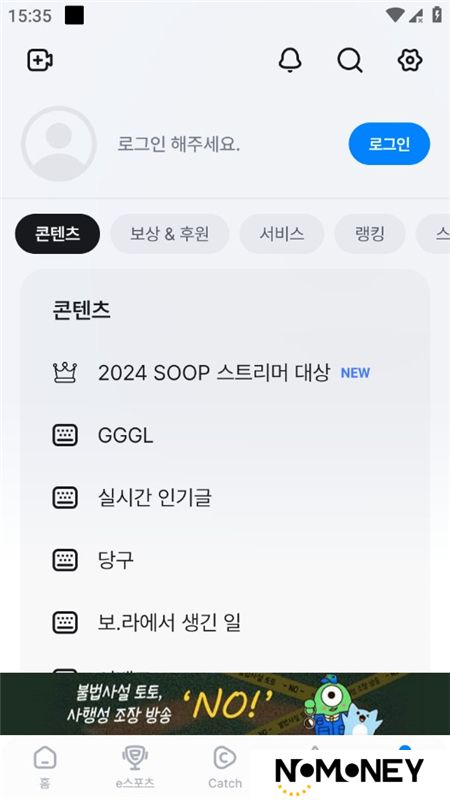450x800 pixels.
Task: Tap the keyboard icon beside 실시간 인기글
Action: 65,497
